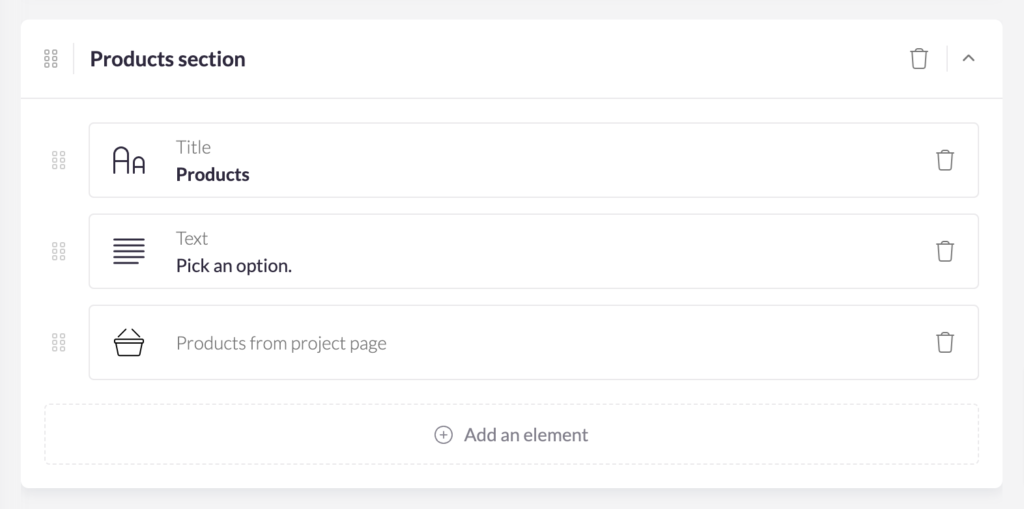Click the Products section heading
Viewport: 1024px width, 509px height.
click(167, 59)
